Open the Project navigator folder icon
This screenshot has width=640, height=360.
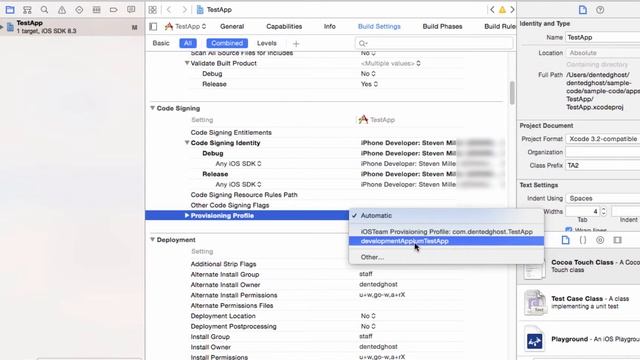[x=10, y=10]
